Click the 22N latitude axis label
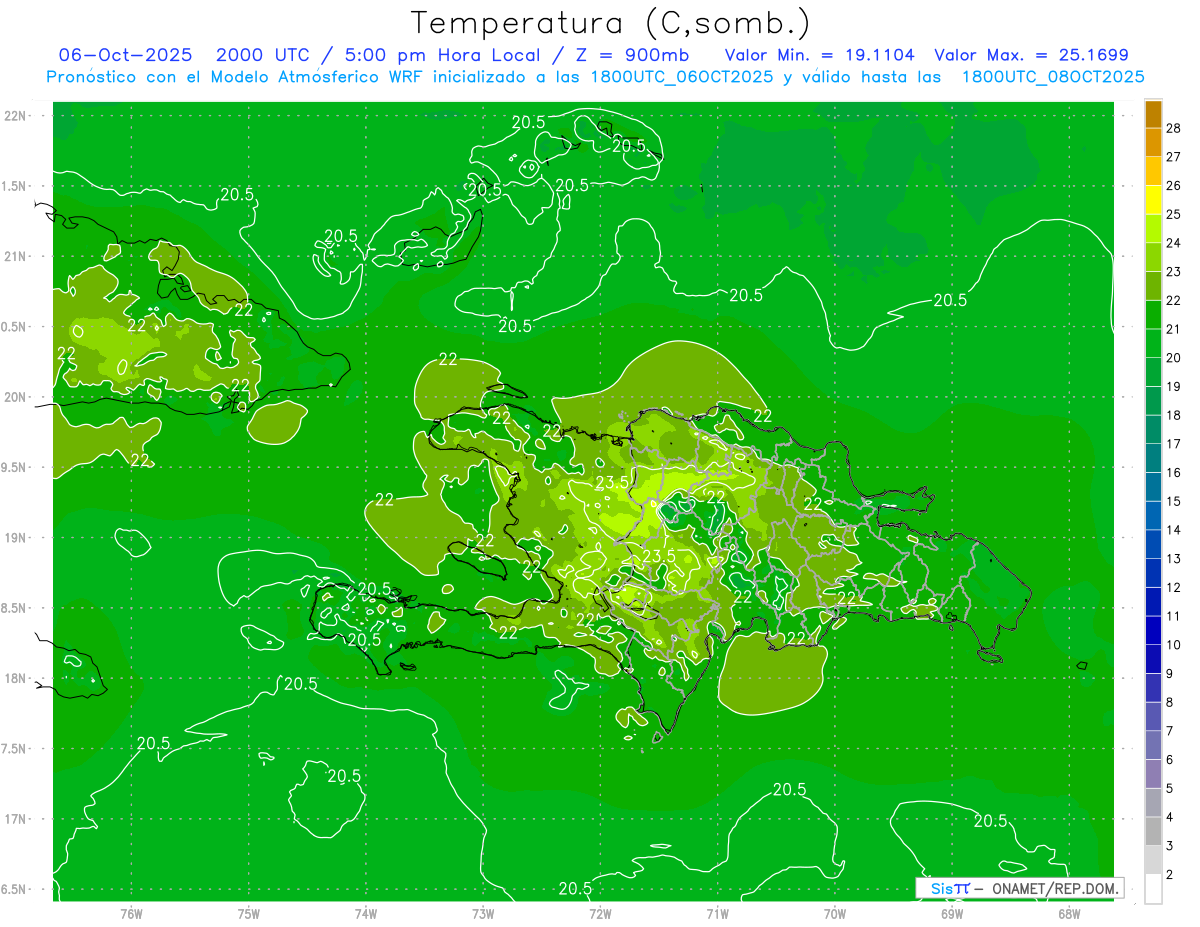 click(x=15, y=115)
